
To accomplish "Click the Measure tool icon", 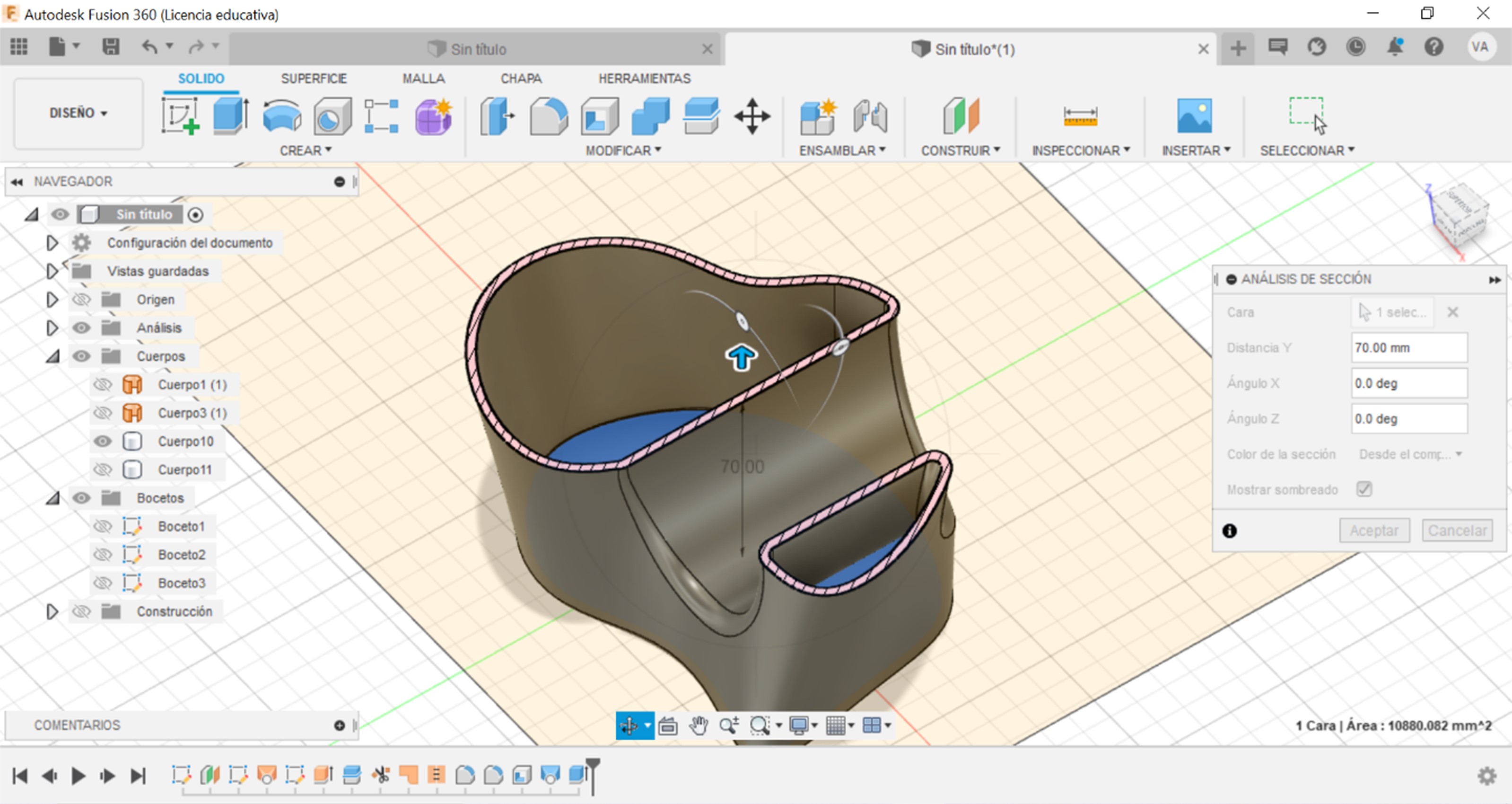I will click(x=1080, y=115).
